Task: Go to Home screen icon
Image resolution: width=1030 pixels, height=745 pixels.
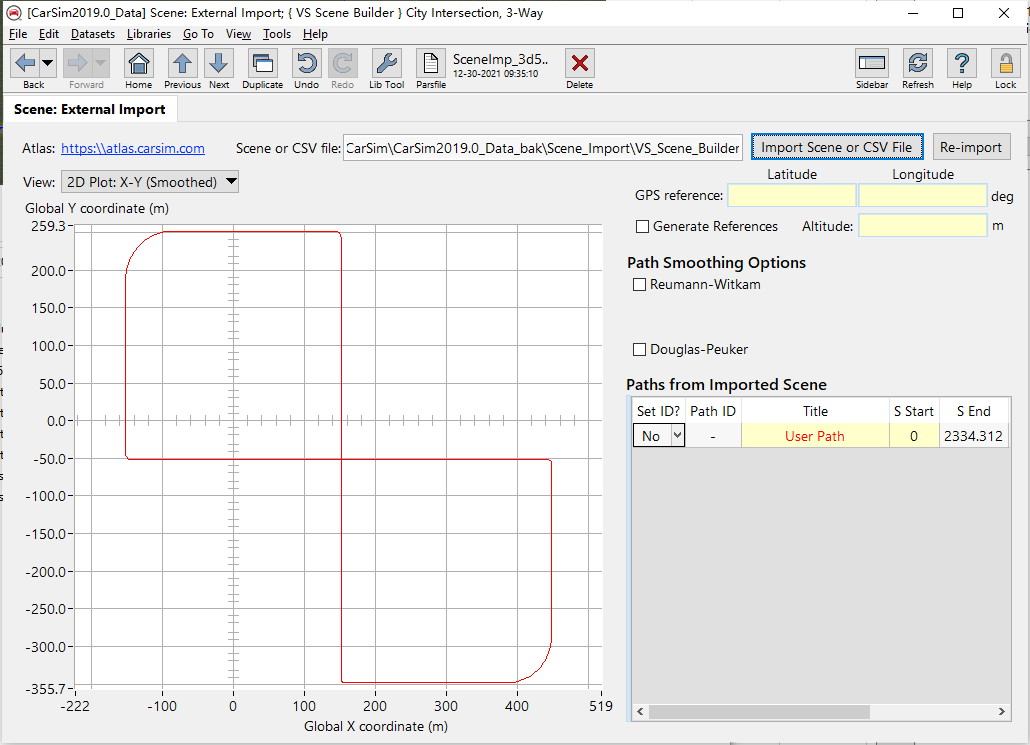Action: 139,64
